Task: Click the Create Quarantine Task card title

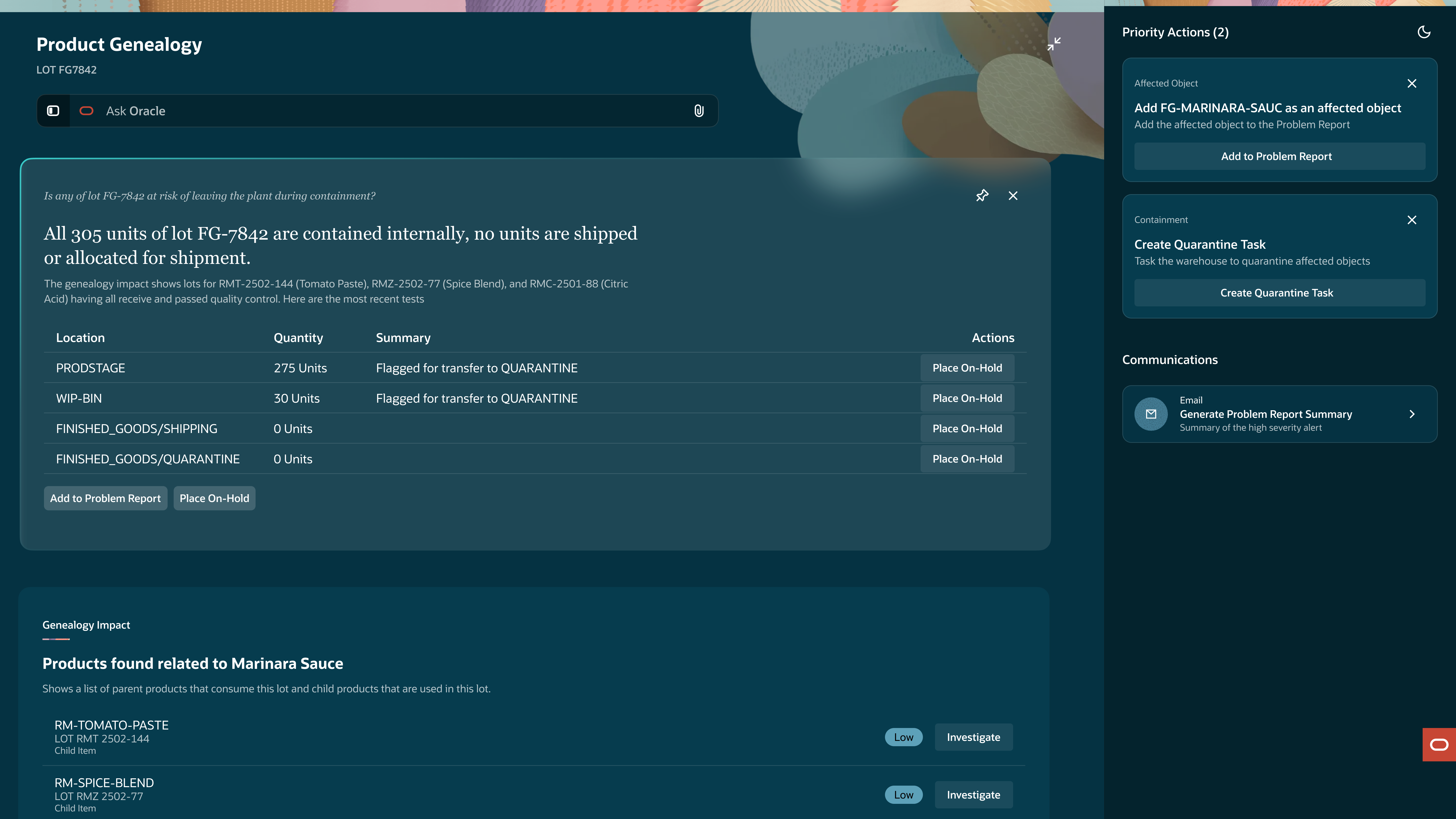Action: [x=1200, y=245]
